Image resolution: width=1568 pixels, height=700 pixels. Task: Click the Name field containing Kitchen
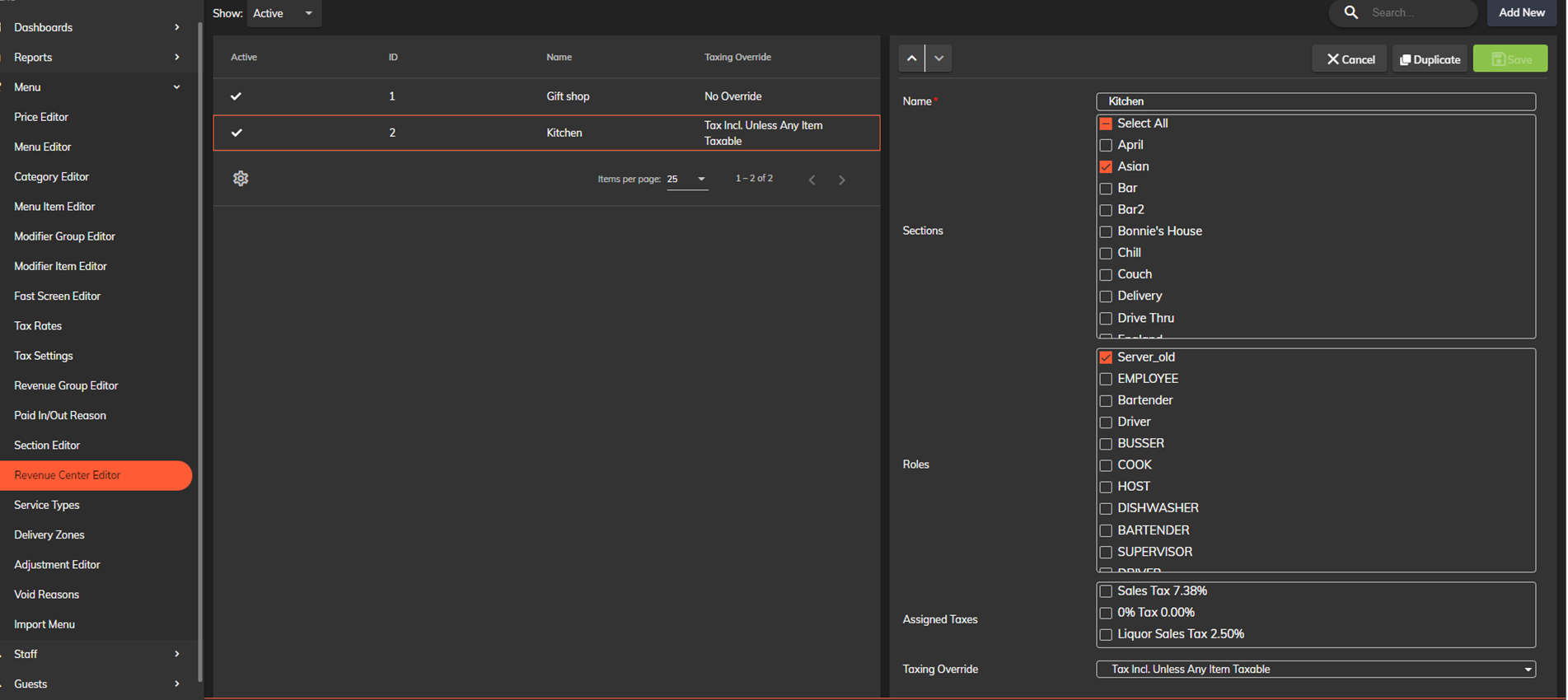tap(1316, 101)
